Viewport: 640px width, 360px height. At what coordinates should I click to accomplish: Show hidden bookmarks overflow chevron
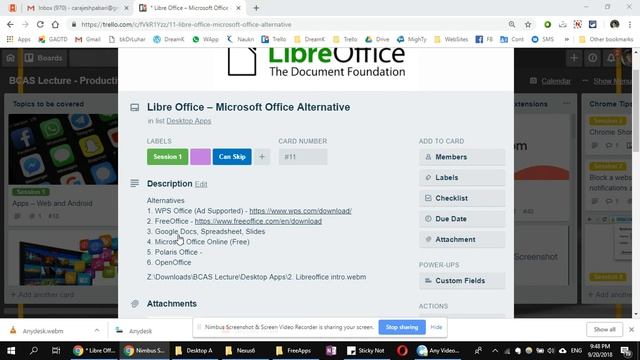click(x=567, y=39)
